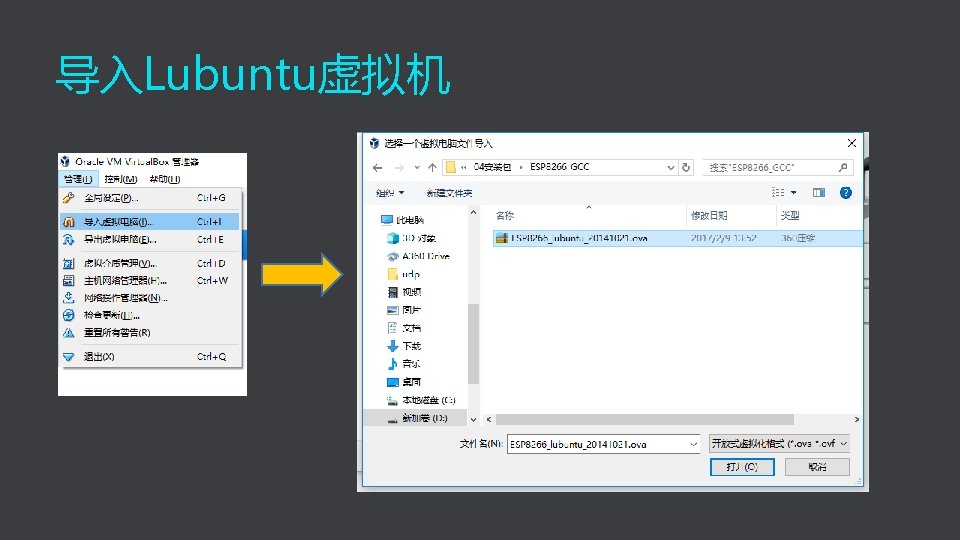Click the horizontal scrollbar in file list
960x540 pixels.
point(645,419)
